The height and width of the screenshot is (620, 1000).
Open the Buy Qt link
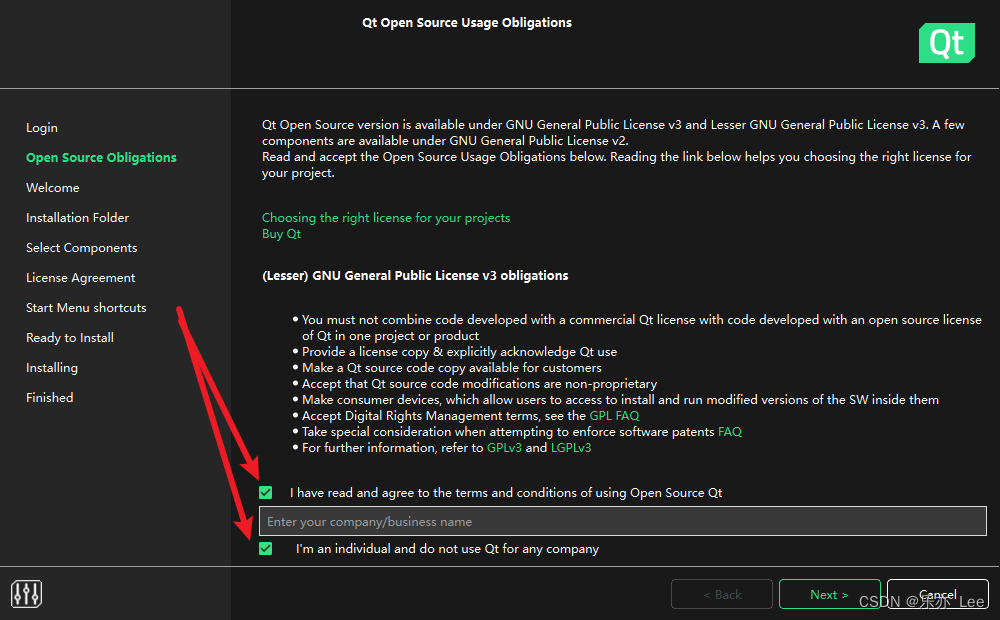coord(281,233)
